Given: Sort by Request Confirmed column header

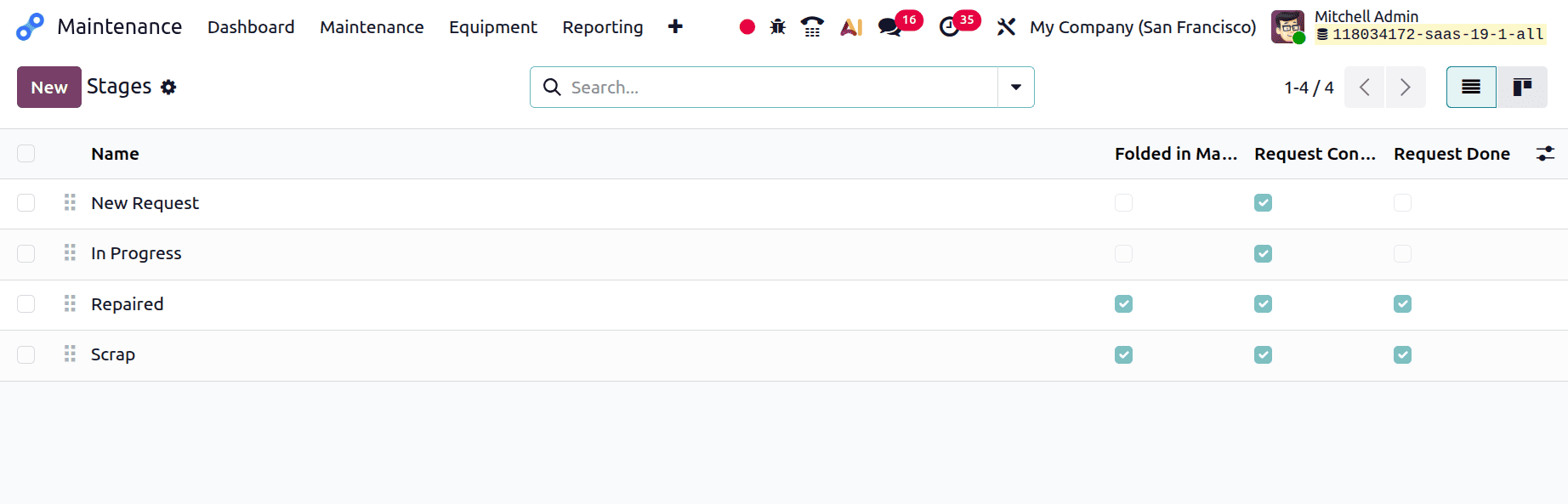Looking at the screenshot, I should 1315,154.
